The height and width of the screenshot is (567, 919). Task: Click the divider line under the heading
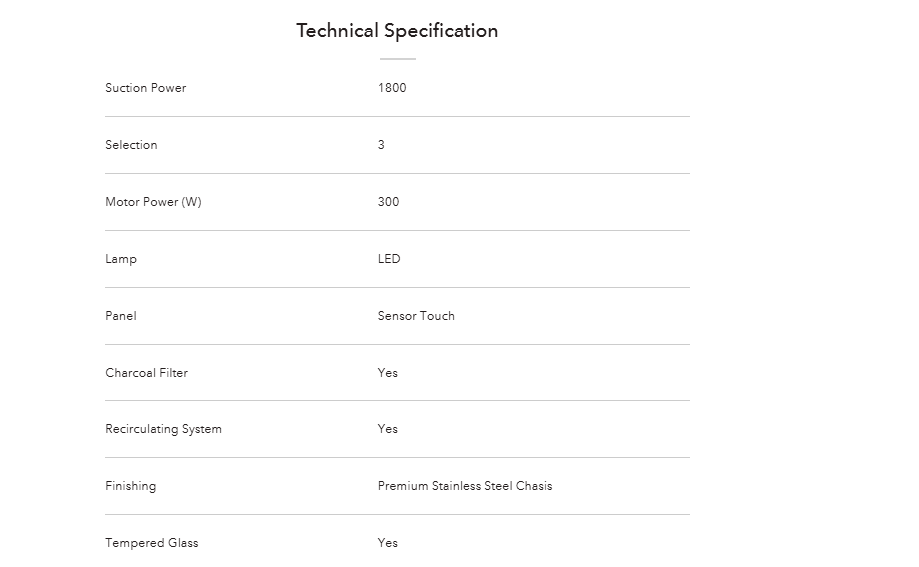[398, 59]
